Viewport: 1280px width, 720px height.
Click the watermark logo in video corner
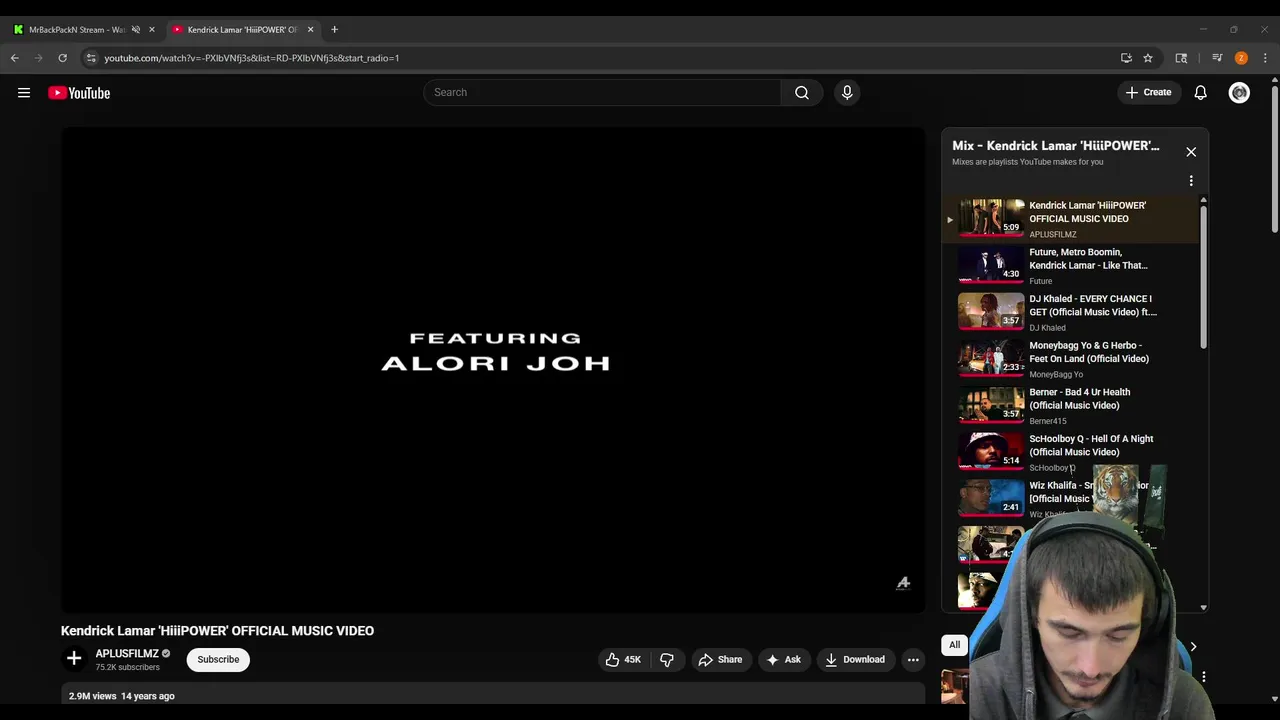903,584
